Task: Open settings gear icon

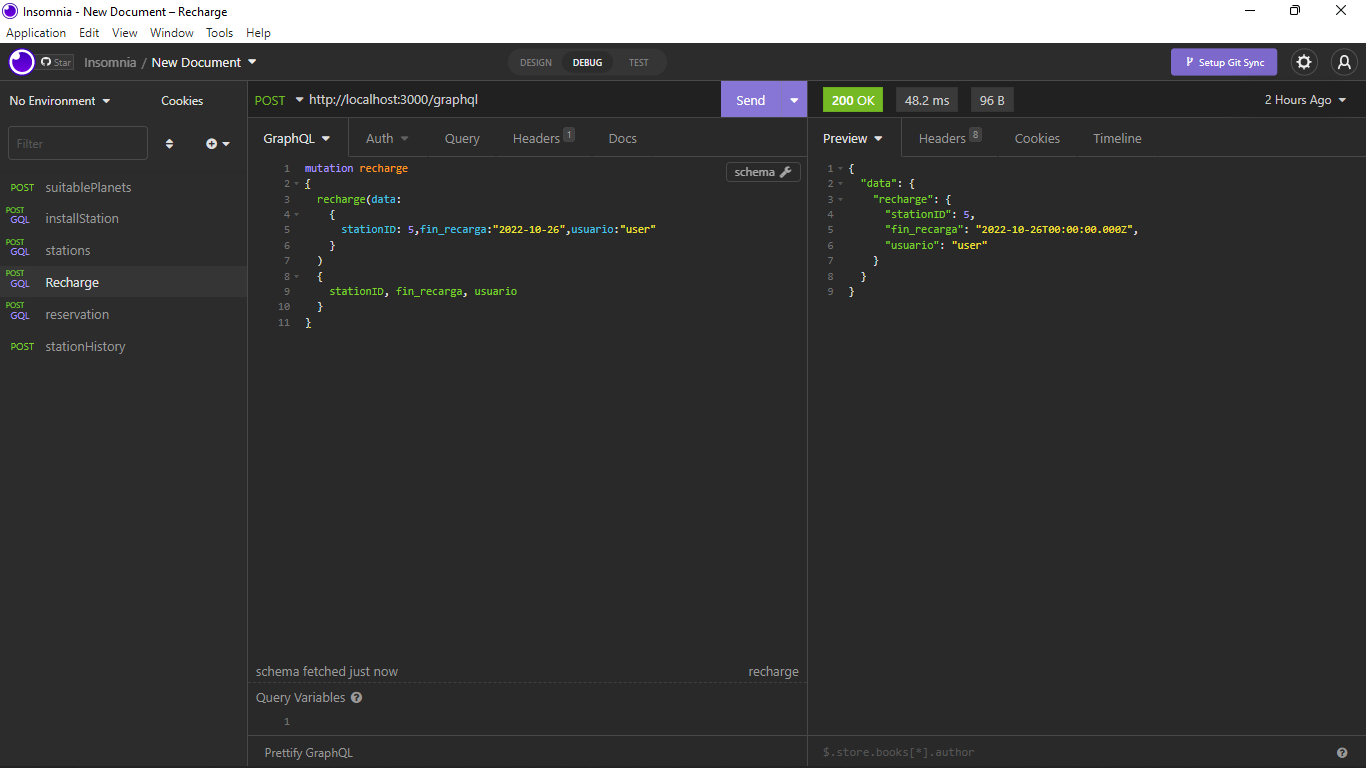Action: (x=1304, y=62)
